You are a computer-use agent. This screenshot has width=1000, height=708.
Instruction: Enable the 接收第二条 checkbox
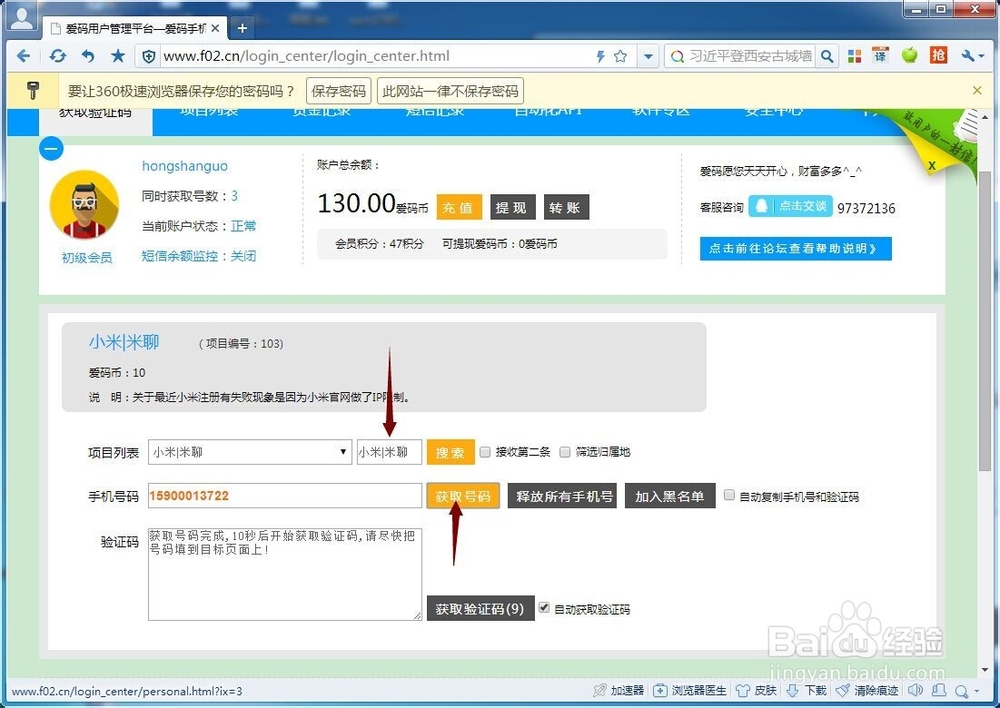(484, 451)
